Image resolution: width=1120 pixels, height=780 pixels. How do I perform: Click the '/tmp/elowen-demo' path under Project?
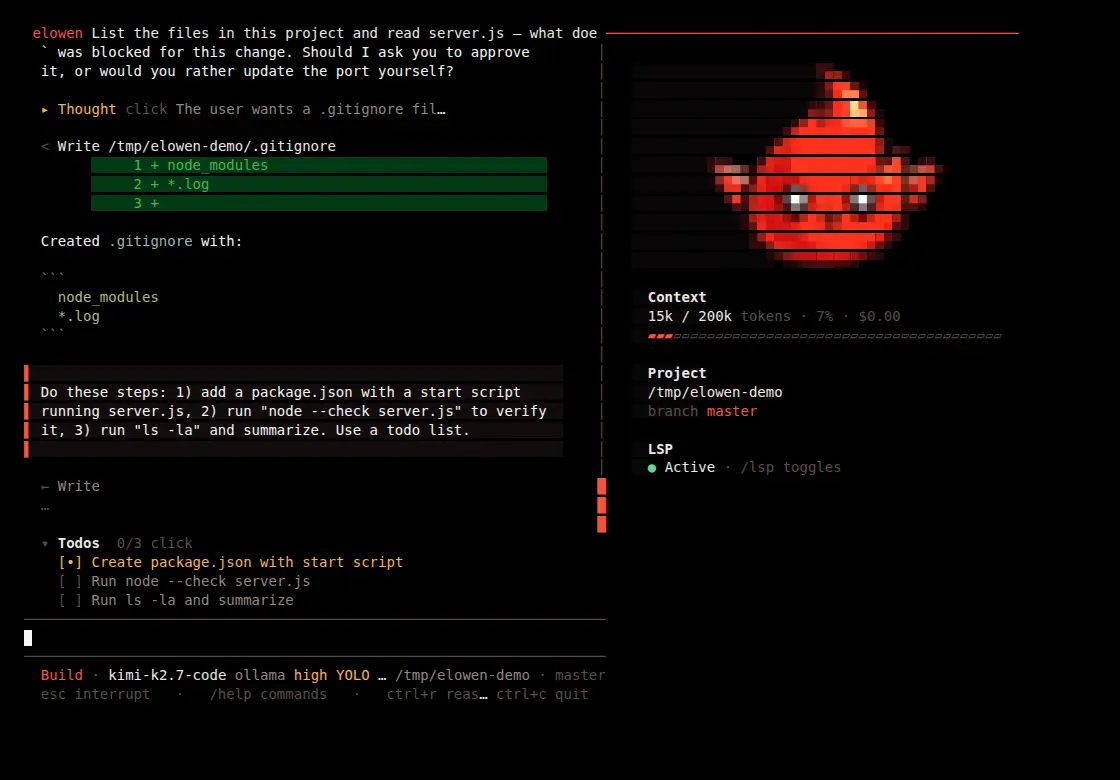pyautogui.click(x=715, y=392)
